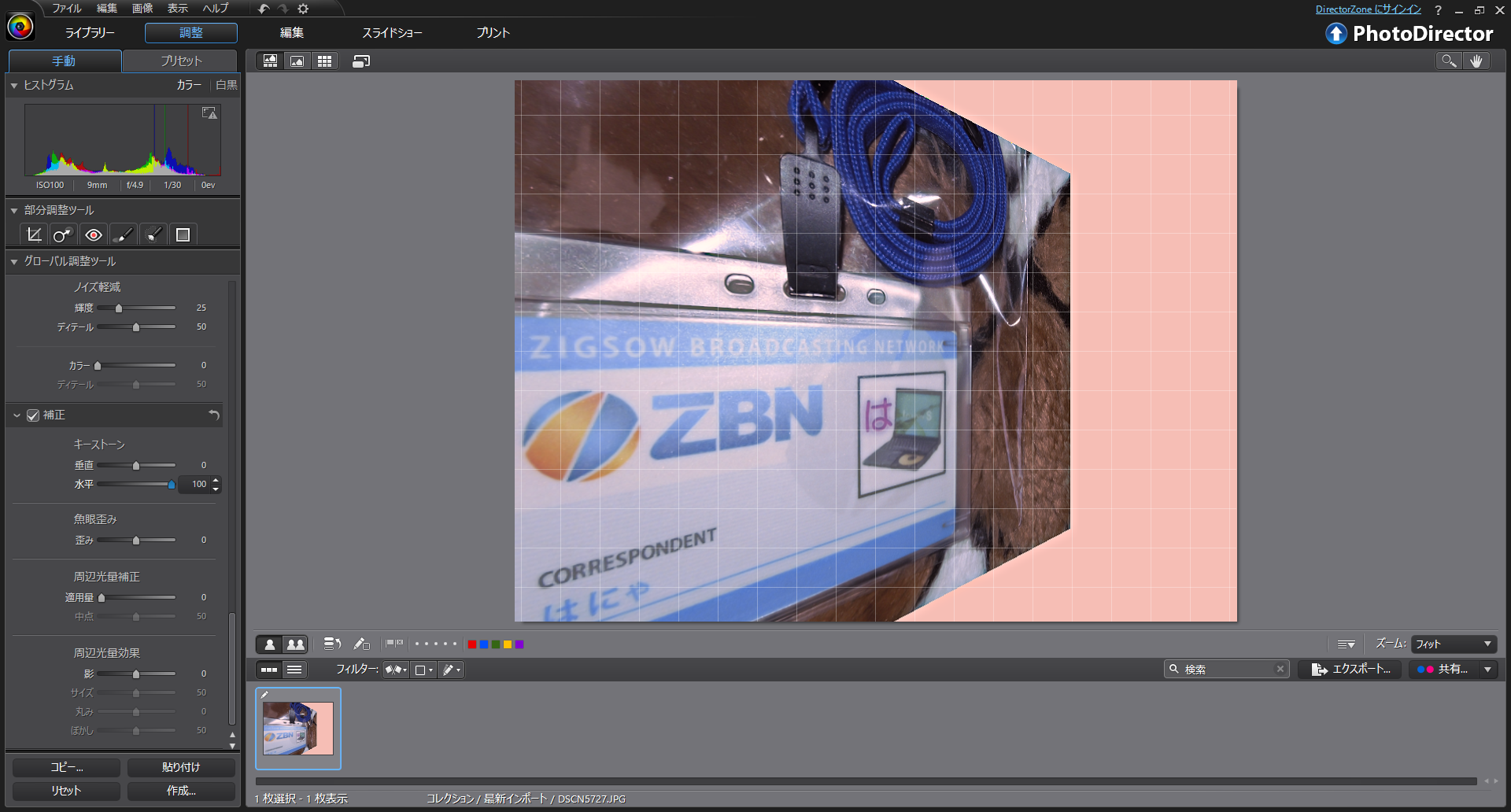Viewport: 1511px width, 812px height.
Task: Click the 作成... button
Action: pos(181,791)
